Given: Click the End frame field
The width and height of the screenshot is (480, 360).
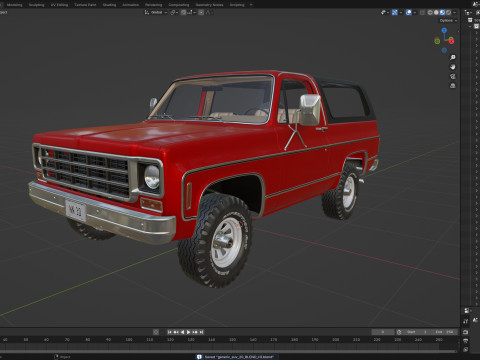Looking at the screenshot, I should click(x=444, y=332).
